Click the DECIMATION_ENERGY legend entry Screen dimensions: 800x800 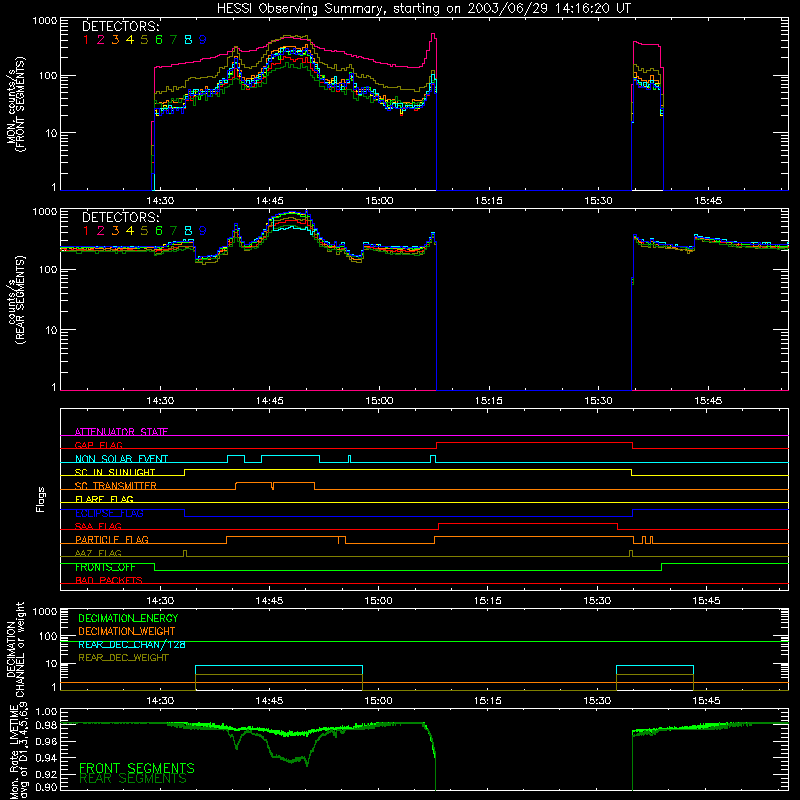[x=128, y=618]
